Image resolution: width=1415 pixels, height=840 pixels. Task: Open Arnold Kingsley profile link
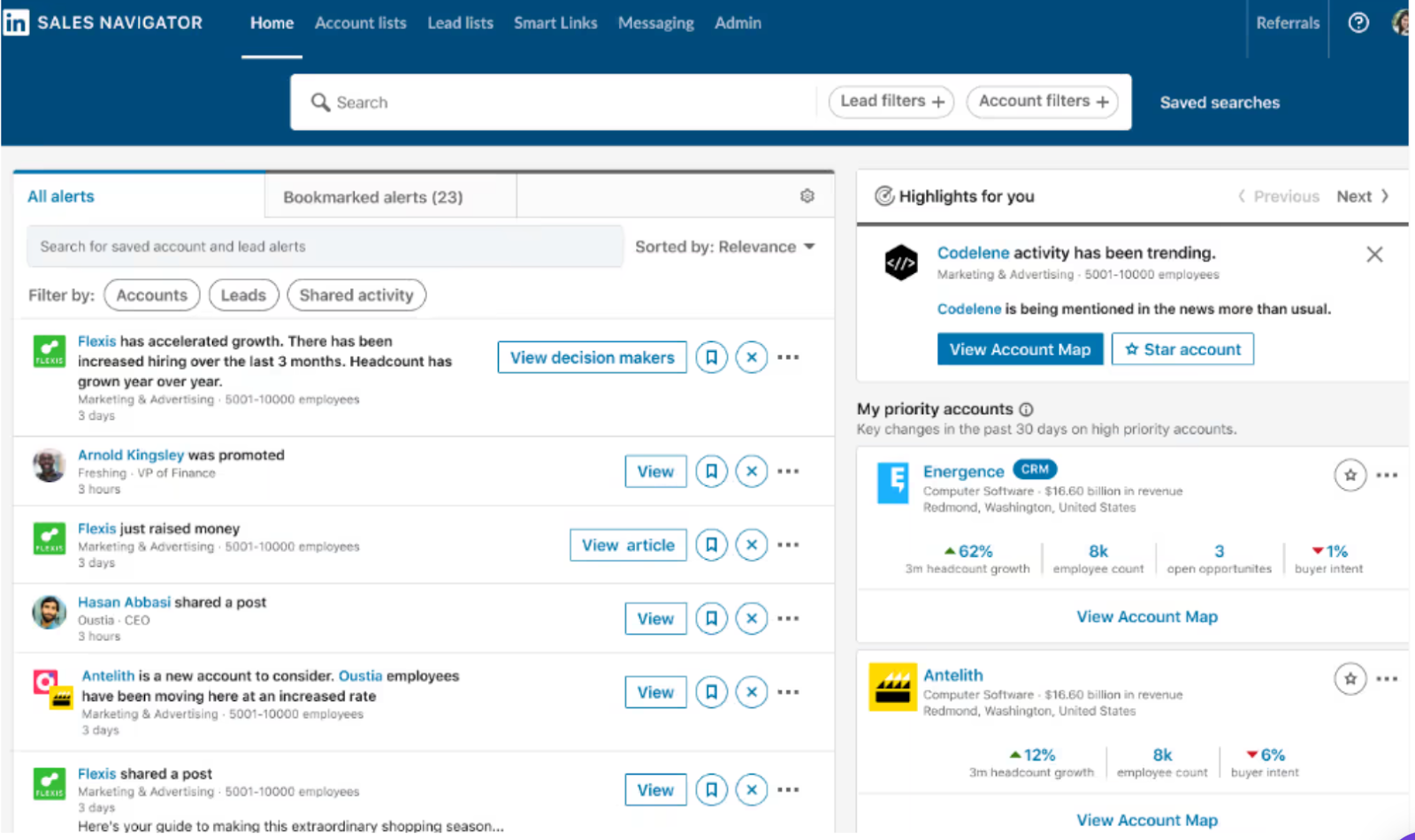[131, 454]
